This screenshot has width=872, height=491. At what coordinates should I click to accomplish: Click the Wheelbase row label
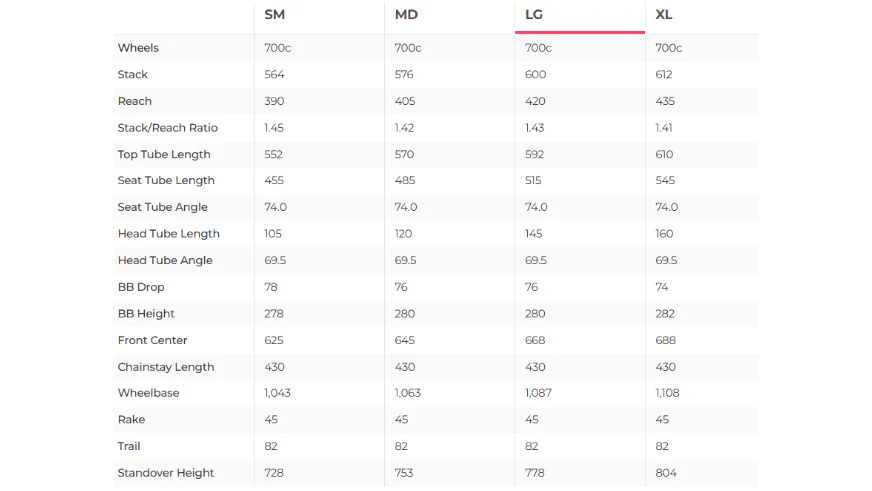pos(148,393)
